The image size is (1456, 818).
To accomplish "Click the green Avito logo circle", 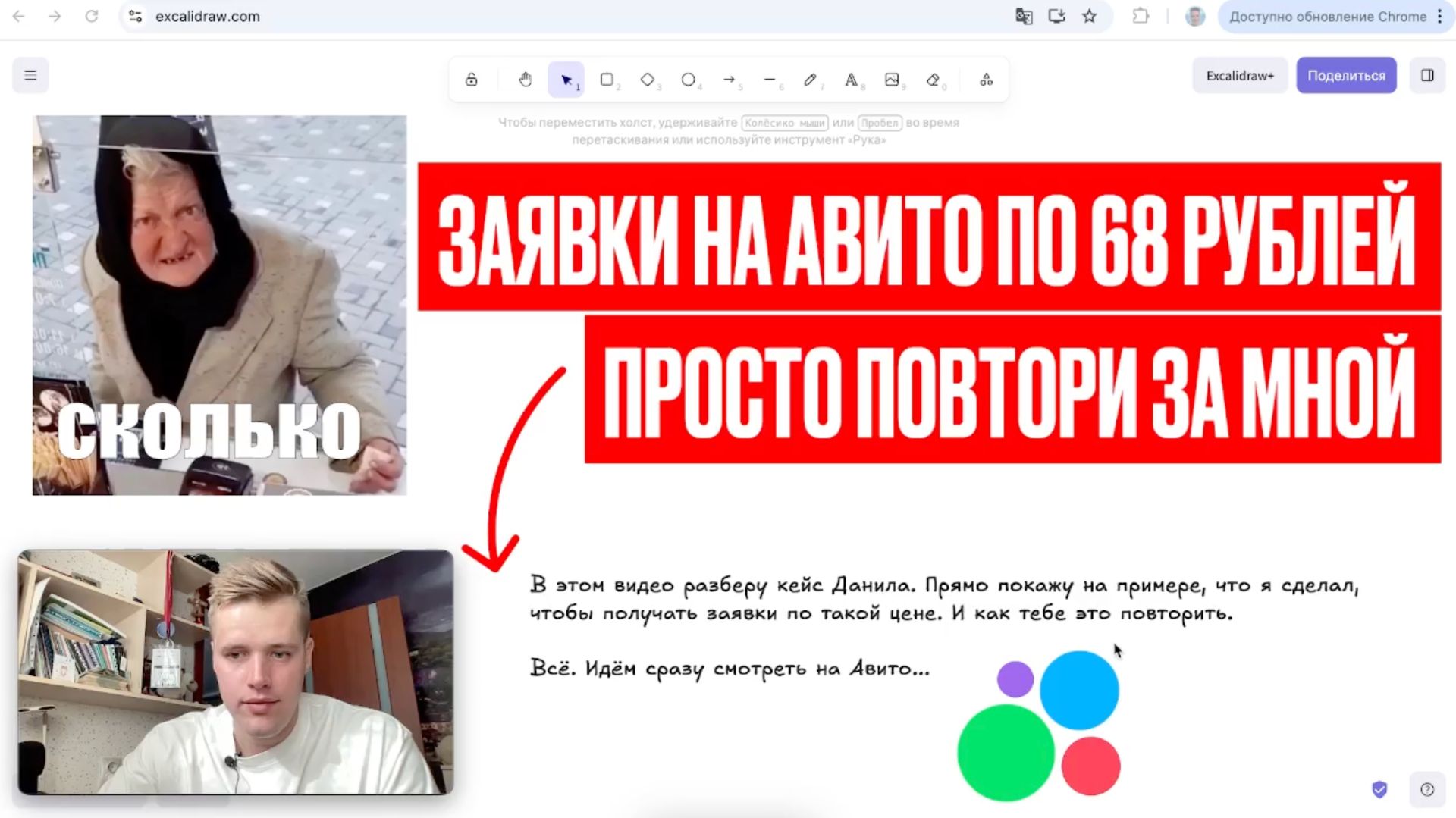I will tap(1006, 753).
